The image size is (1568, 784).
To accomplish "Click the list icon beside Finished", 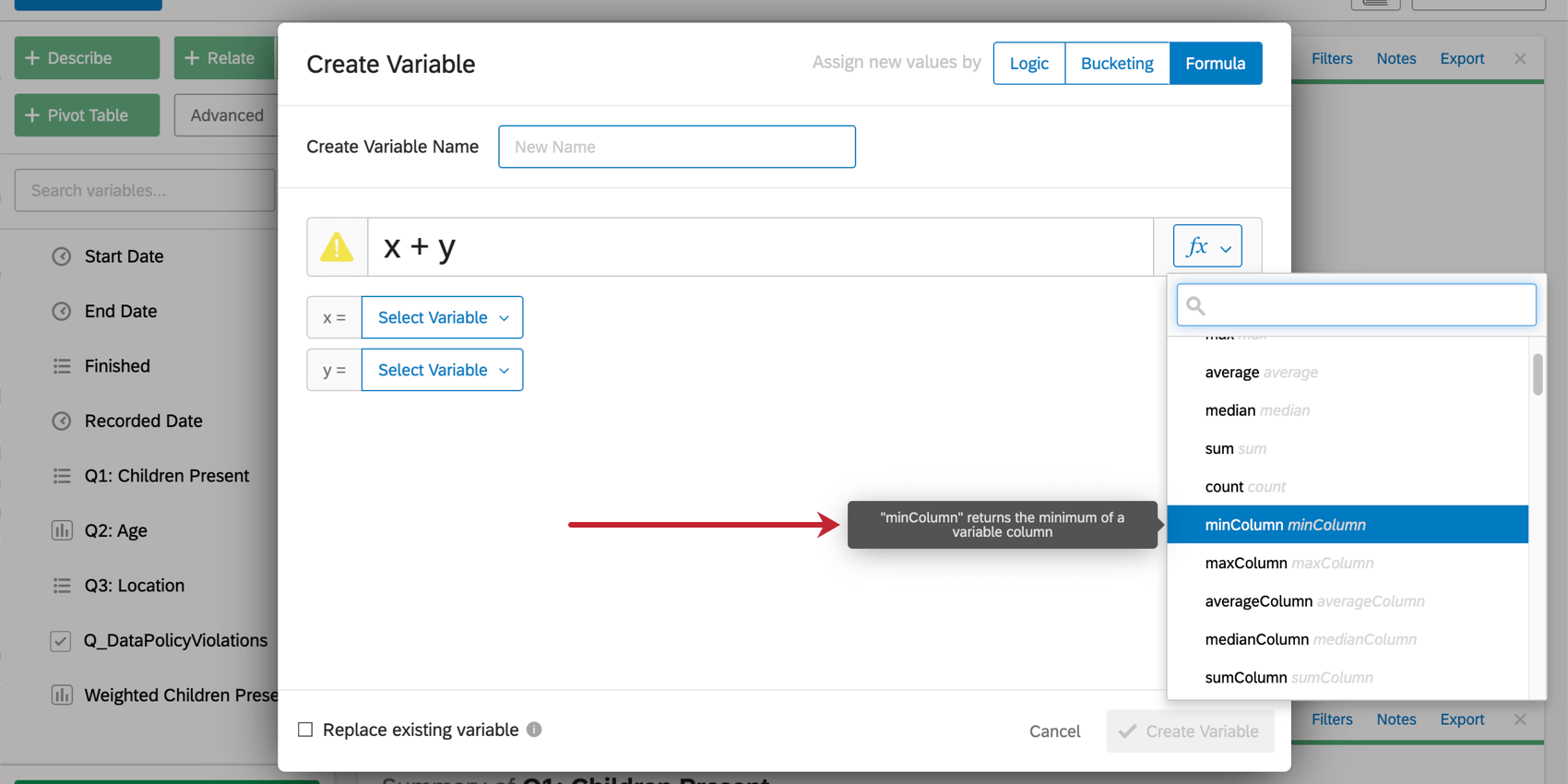I will [62, 366].
